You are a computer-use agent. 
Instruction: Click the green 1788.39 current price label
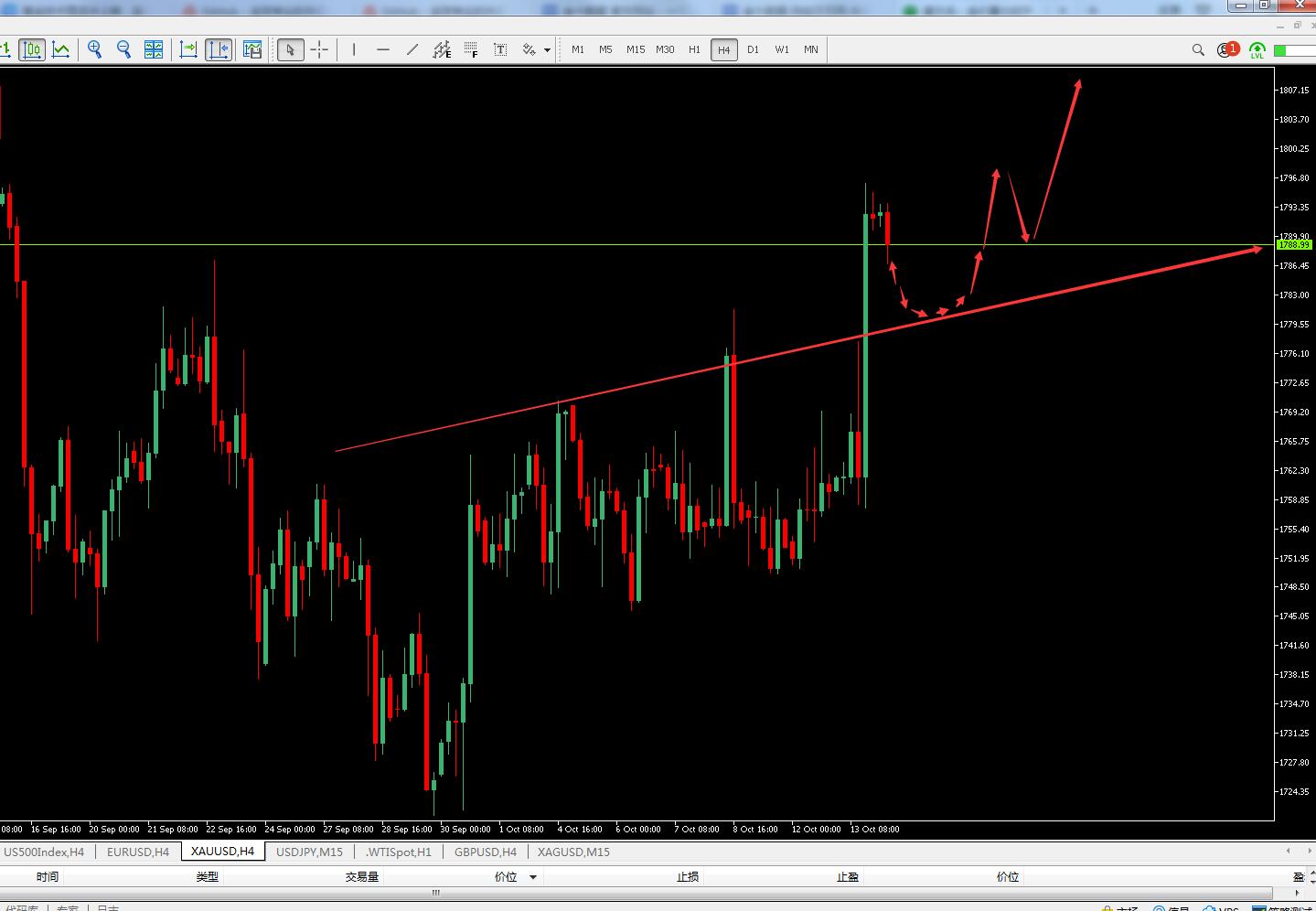(x=1294, y=245)
